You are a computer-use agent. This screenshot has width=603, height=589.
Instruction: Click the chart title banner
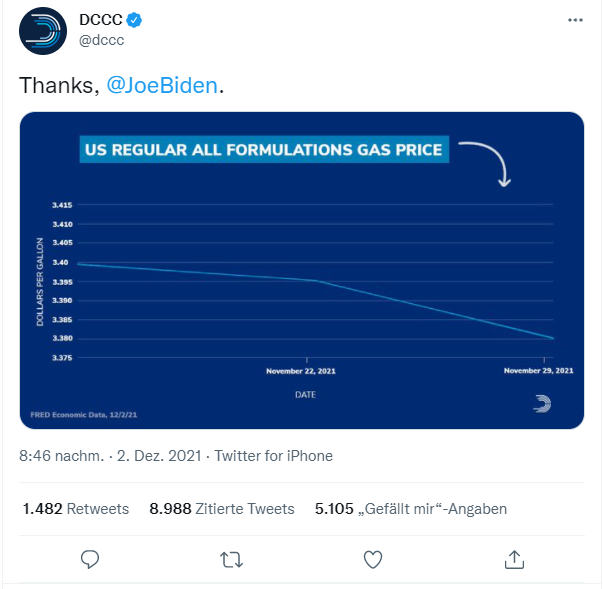265,151
